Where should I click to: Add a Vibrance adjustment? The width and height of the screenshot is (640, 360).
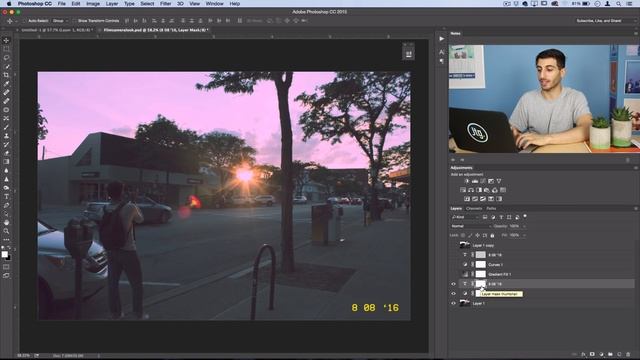point(498,181)
